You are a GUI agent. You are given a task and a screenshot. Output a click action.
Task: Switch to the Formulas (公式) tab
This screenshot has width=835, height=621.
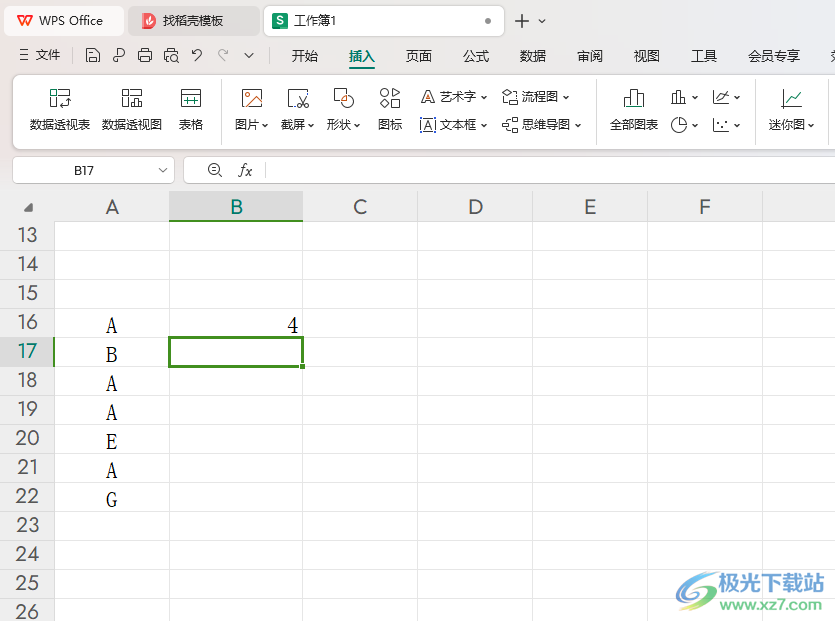click(x=476, y=56)
